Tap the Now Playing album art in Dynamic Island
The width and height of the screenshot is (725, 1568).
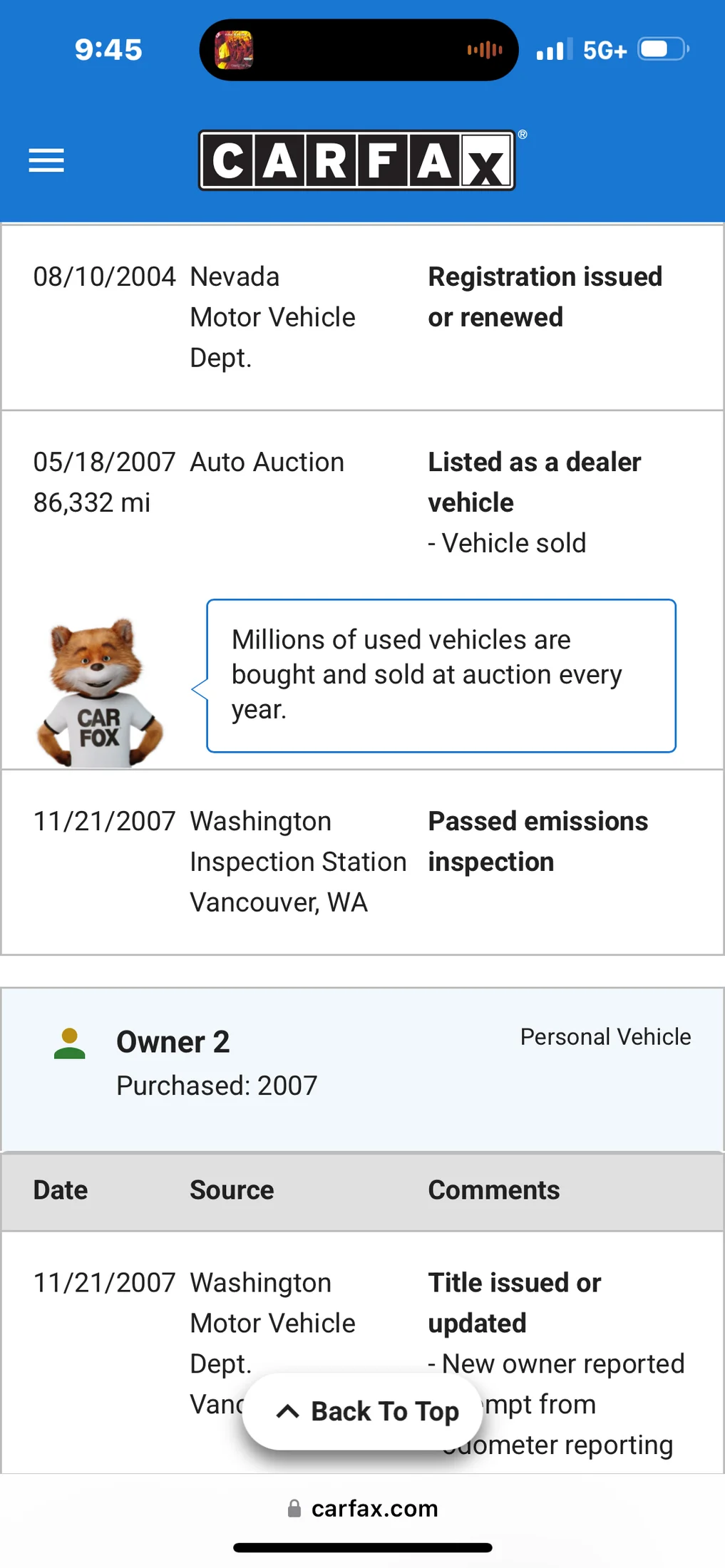pyautogui.click(x=235, y=50)
